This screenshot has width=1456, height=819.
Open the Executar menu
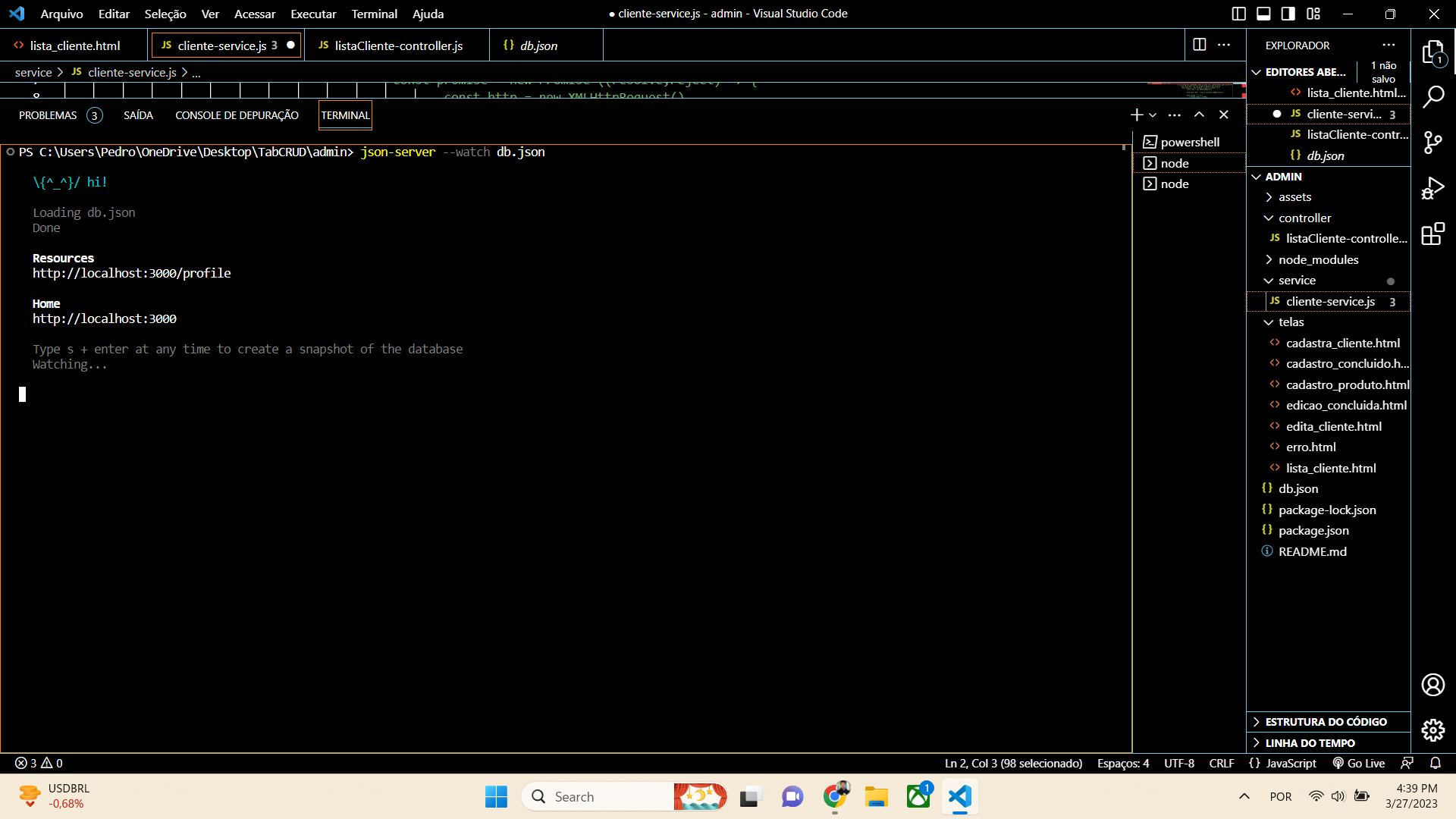[x=313, y=14]
